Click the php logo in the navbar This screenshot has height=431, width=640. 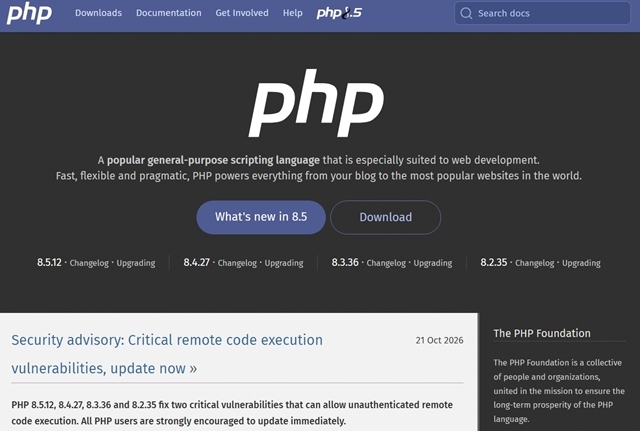pos(29,13)
